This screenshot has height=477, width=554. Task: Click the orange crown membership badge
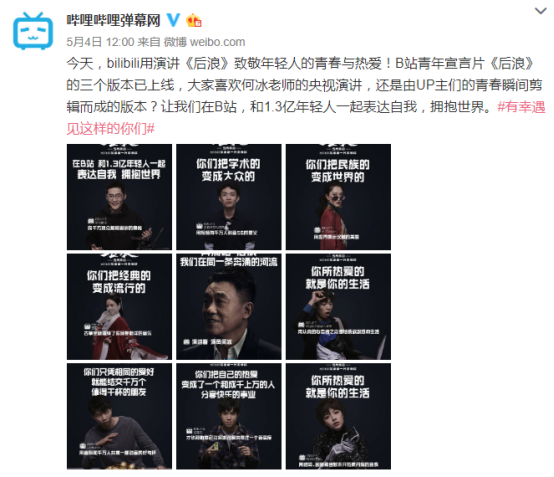pos(194,20)
